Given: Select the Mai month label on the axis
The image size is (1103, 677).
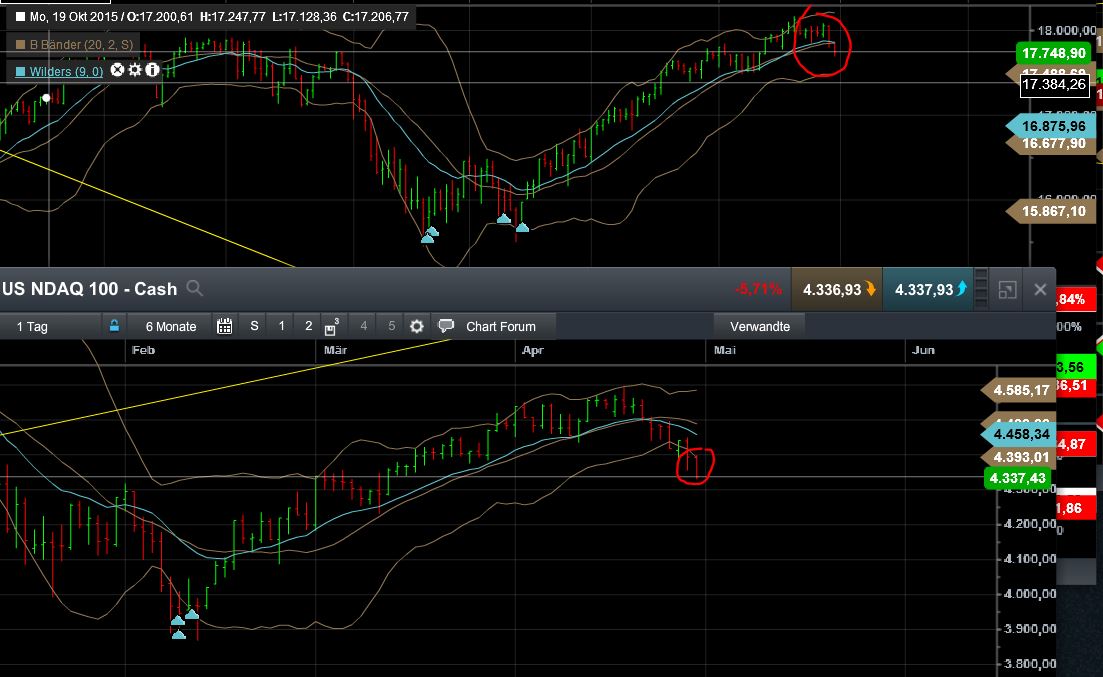Looking at the screenshot, I should click(724, 350).
